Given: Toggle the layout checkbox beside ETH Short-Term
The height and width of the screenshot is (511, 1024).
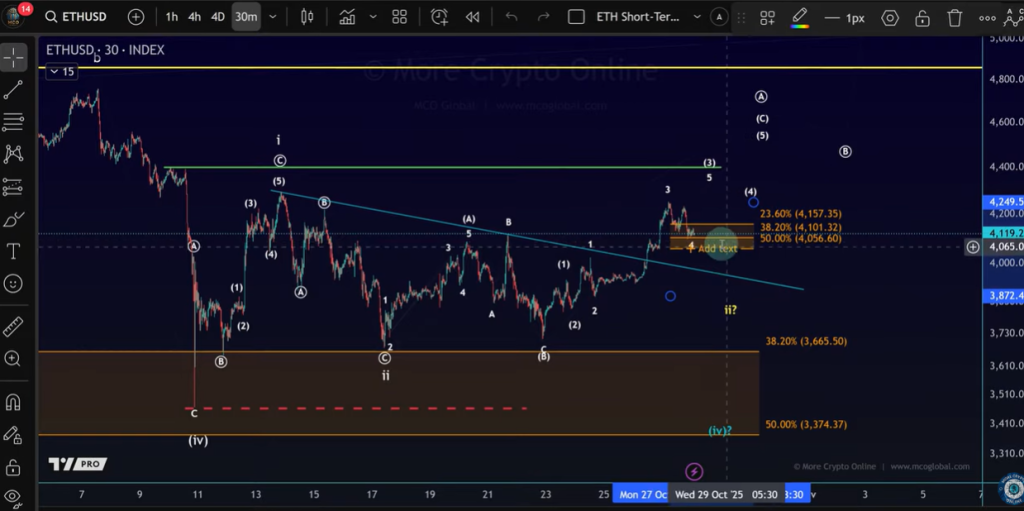Looking at the screenshot, I should tap(575, 17).
